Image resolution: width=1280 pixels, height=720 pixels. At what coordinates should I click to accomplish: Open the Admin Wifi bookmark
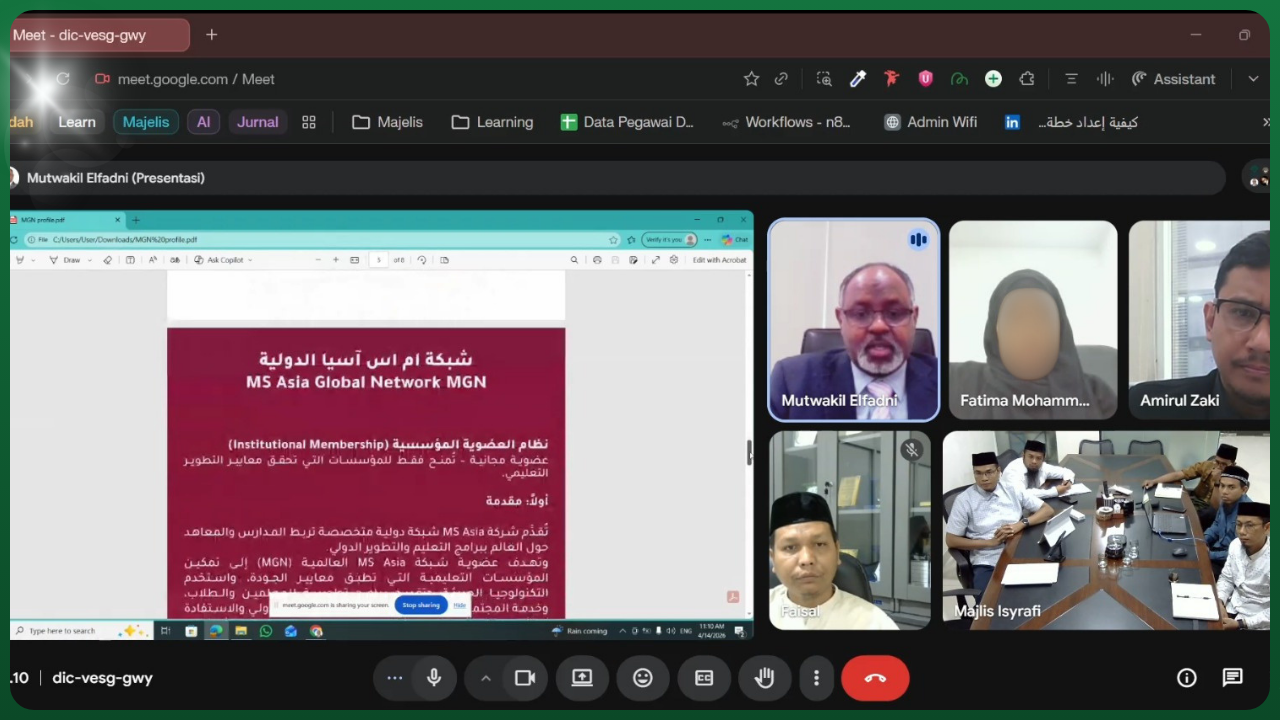pyautogui.click(x=930, y=122)
